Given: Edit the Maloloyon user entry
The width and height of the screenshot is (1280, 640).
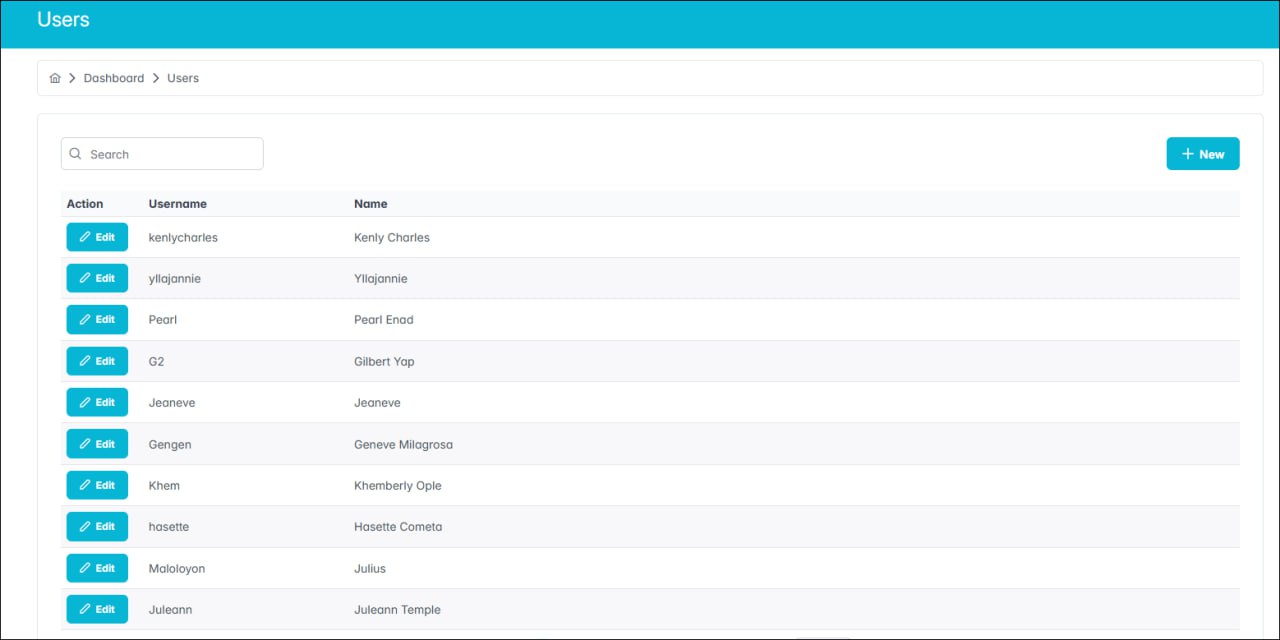Looking at the screenshot, I should pos(97,568).
